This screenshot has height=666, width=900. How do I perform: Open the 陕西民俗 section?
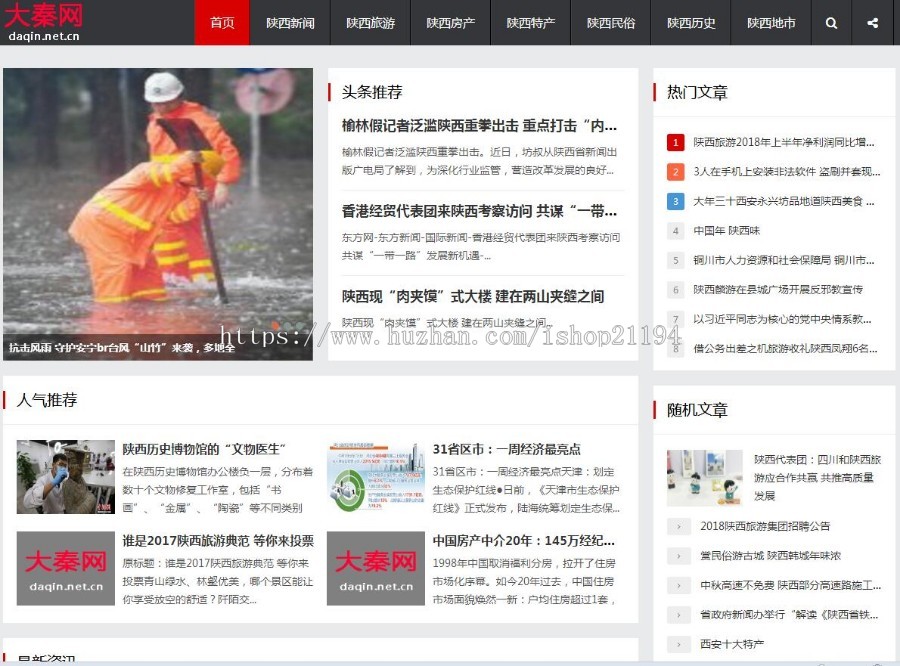(x=610, y=23)
